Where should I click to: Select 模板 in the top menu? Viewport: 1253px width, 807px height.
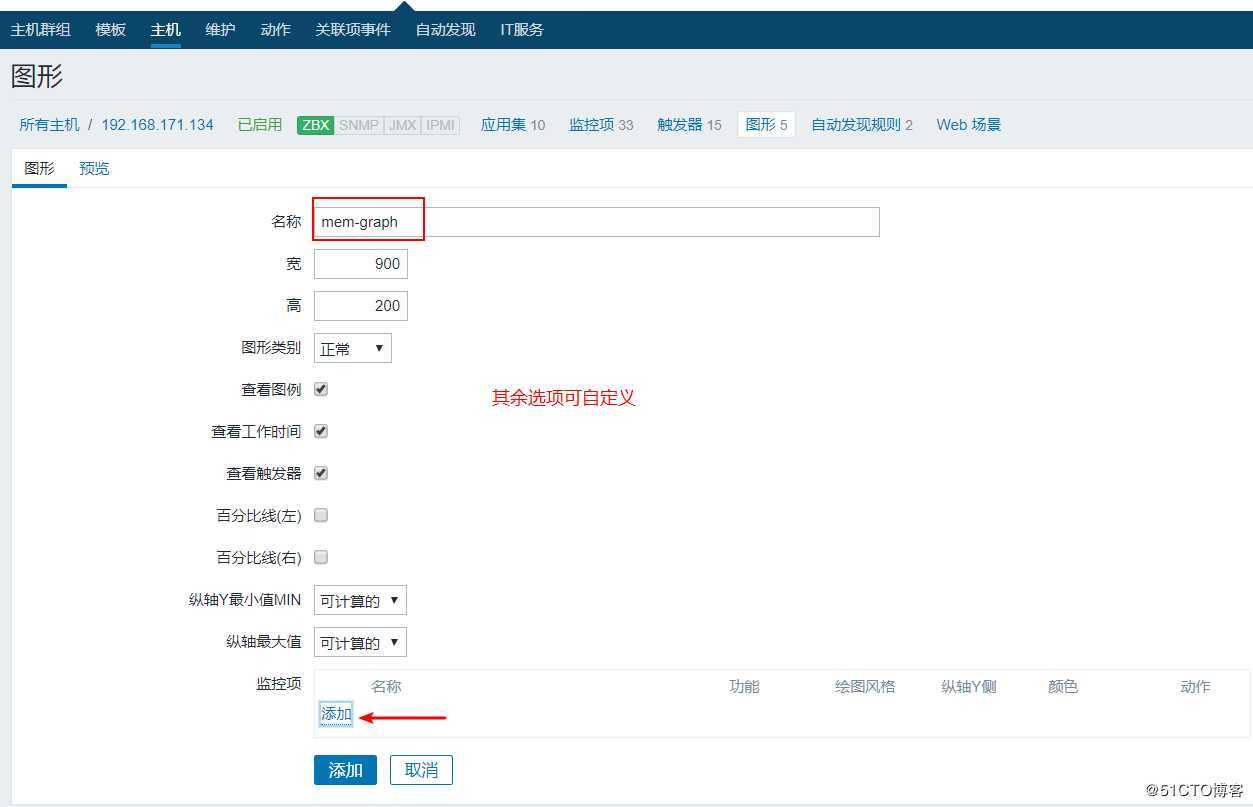coord(110,29)
